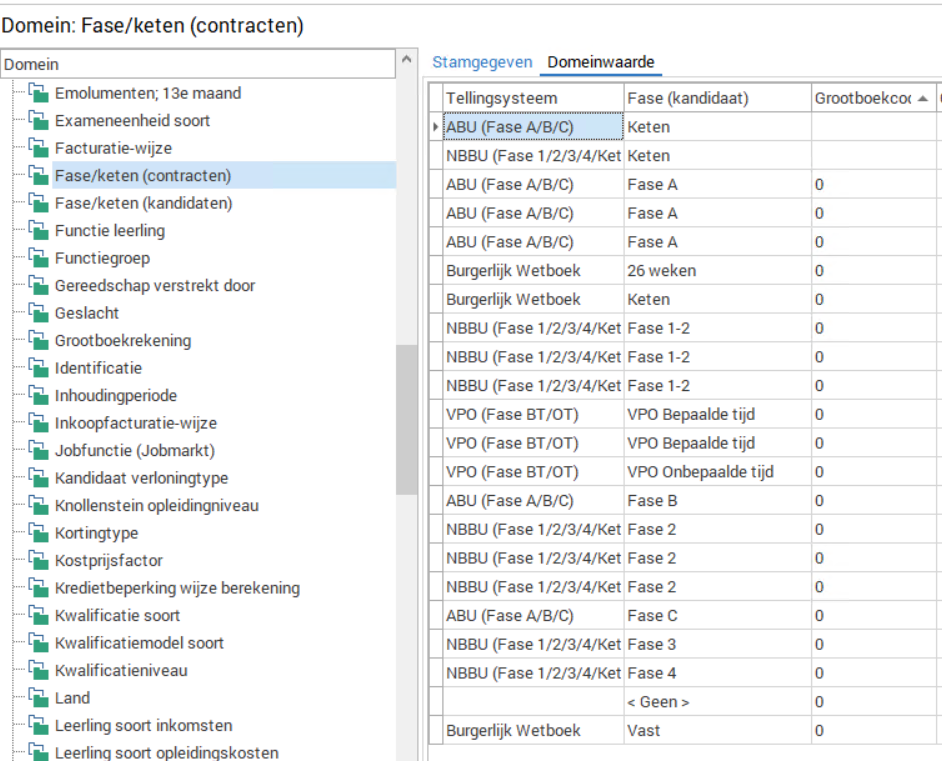
Task: Click the folder icon beside Grootboekrekening
Action: tap(39, 341)
